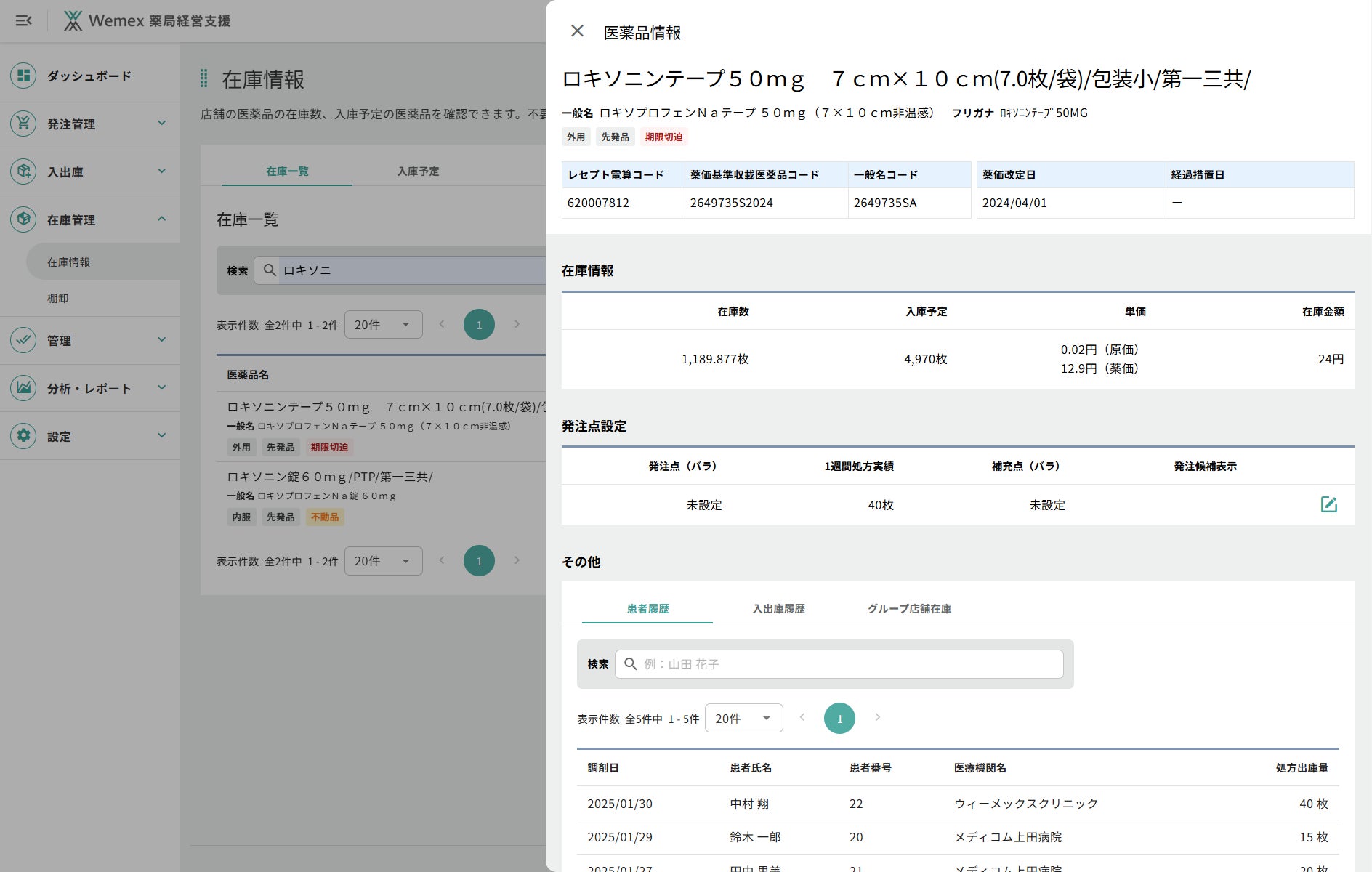
Task: Expand the 入出庫 menu chevron
Action: click(161, 171)
